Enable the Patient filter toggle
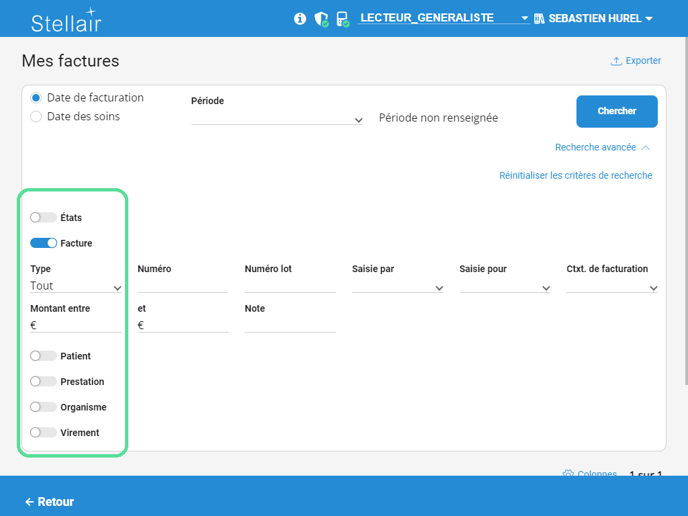Screen dimensions: 688x516 (x=43, y=356)
